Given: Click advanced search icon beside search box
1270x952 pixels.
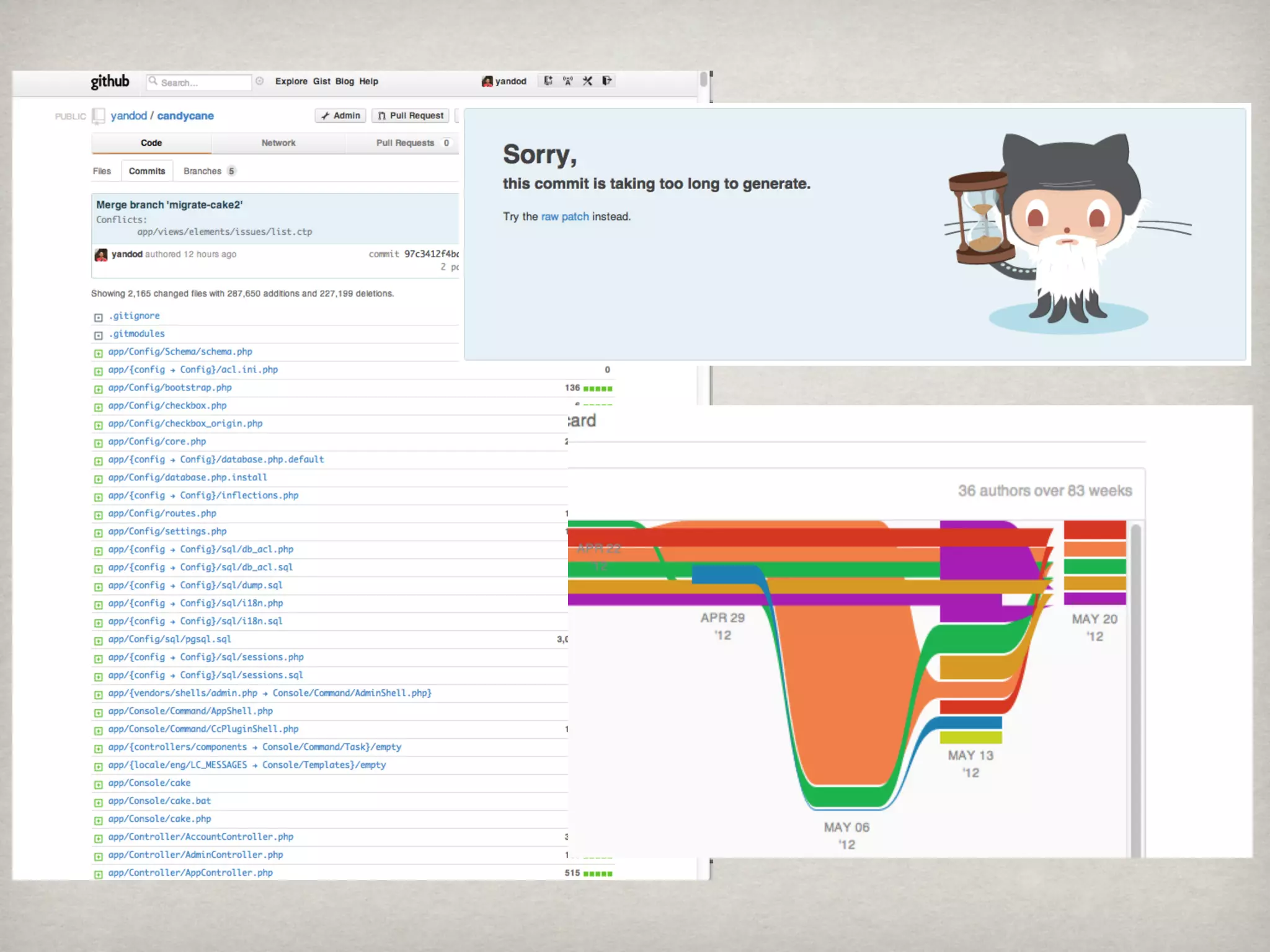Looking at the screenshot, I should 260,81.
